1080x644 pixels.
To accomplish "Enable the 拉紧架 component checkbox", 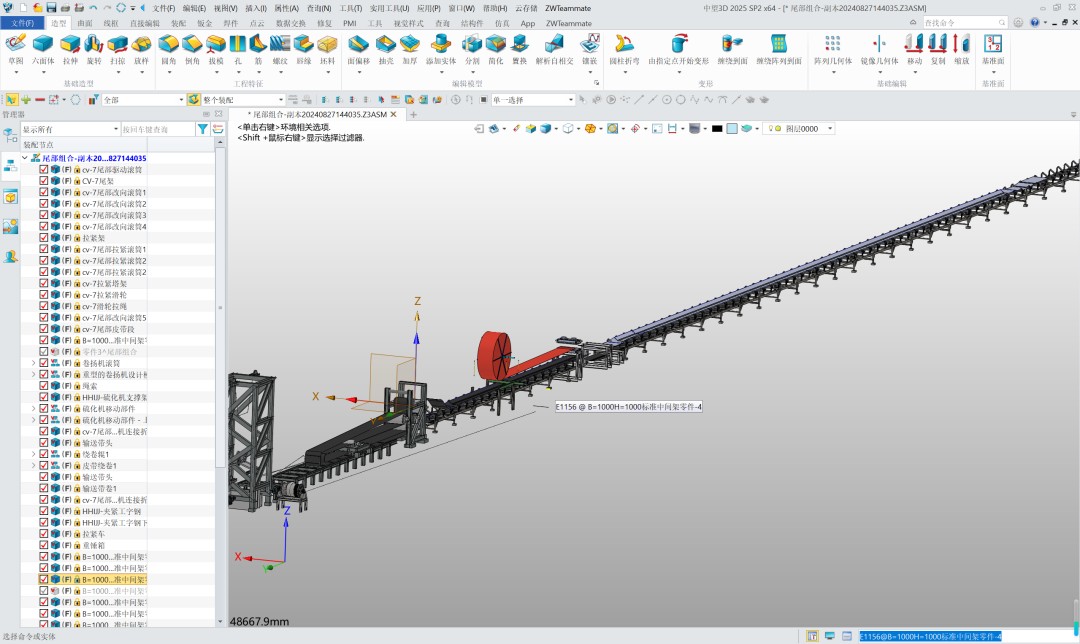I will click(42, 238).
